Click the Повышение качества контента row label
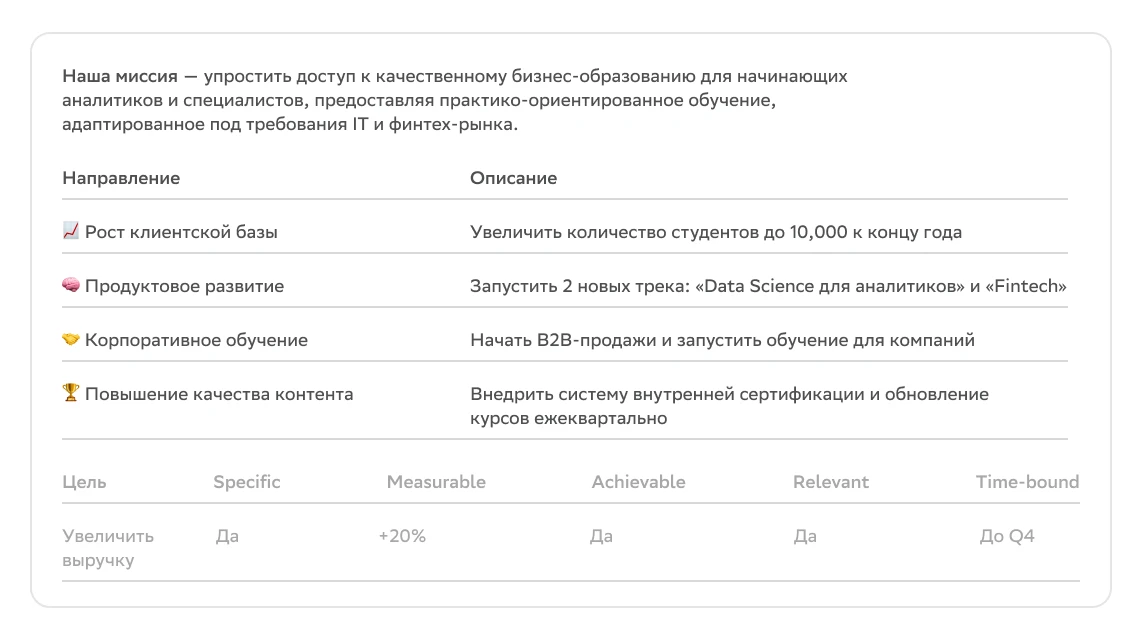The height and width of the screenshot is (640, 1140). [x=219, y=394]
